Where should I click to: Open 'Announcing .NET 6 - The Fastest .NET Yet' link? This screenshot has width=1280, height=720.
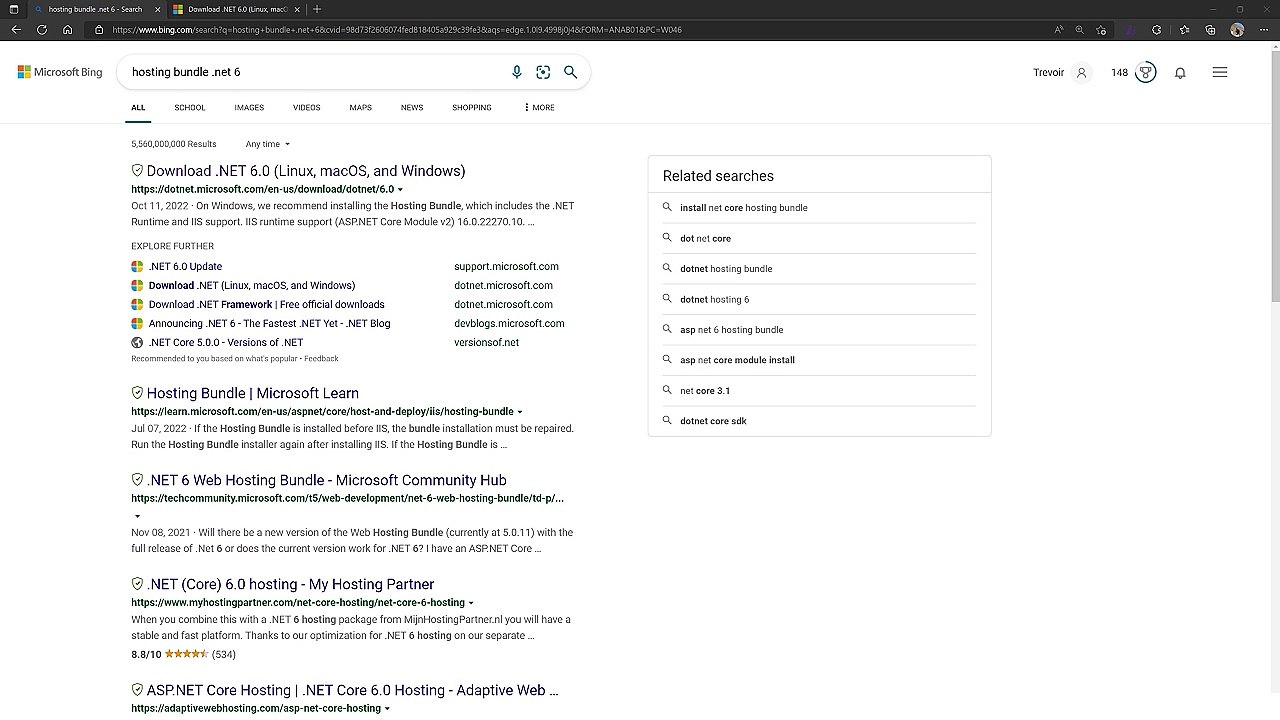point(269,323)
